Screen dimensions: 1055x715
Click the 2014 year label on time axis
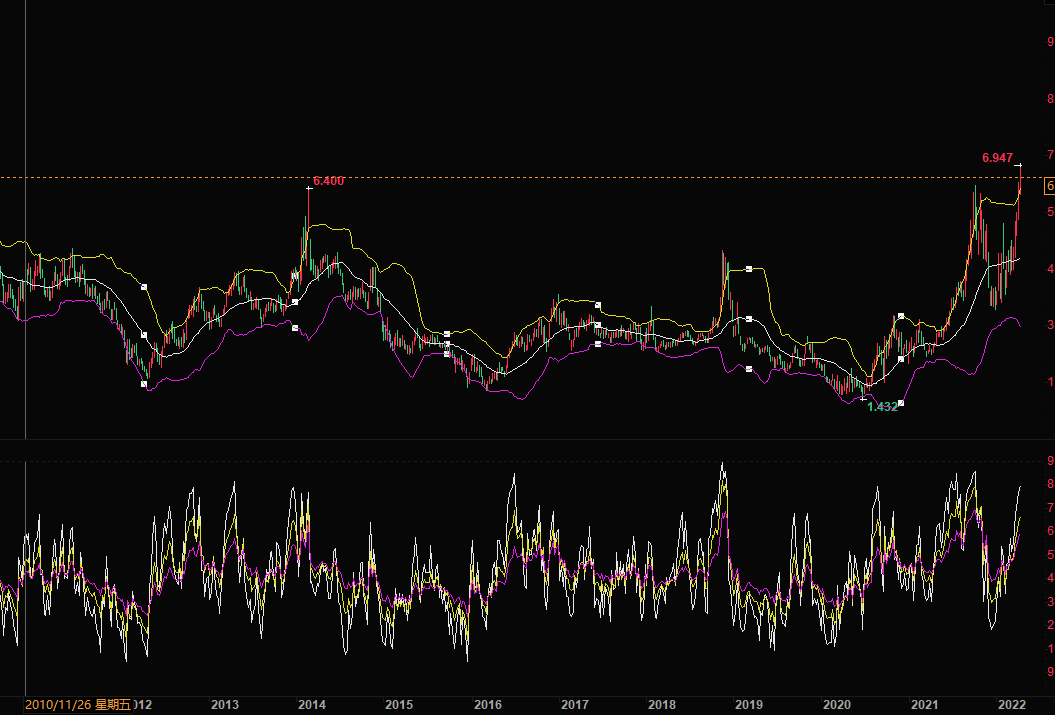tap(312, 705)
